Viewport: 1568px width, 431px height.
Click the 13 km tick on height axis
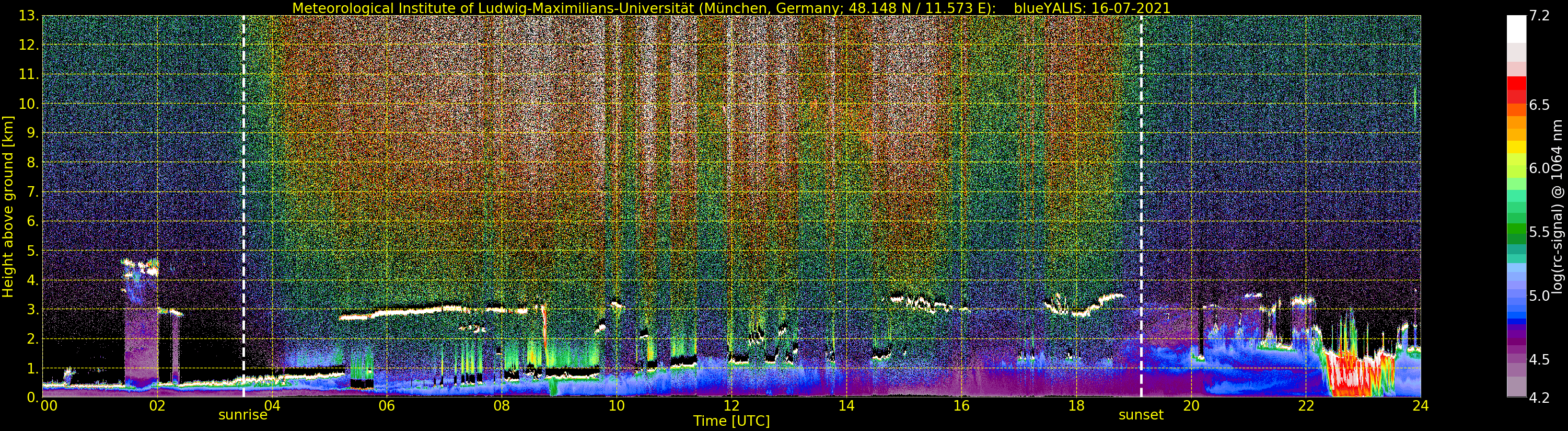(28, 16)
